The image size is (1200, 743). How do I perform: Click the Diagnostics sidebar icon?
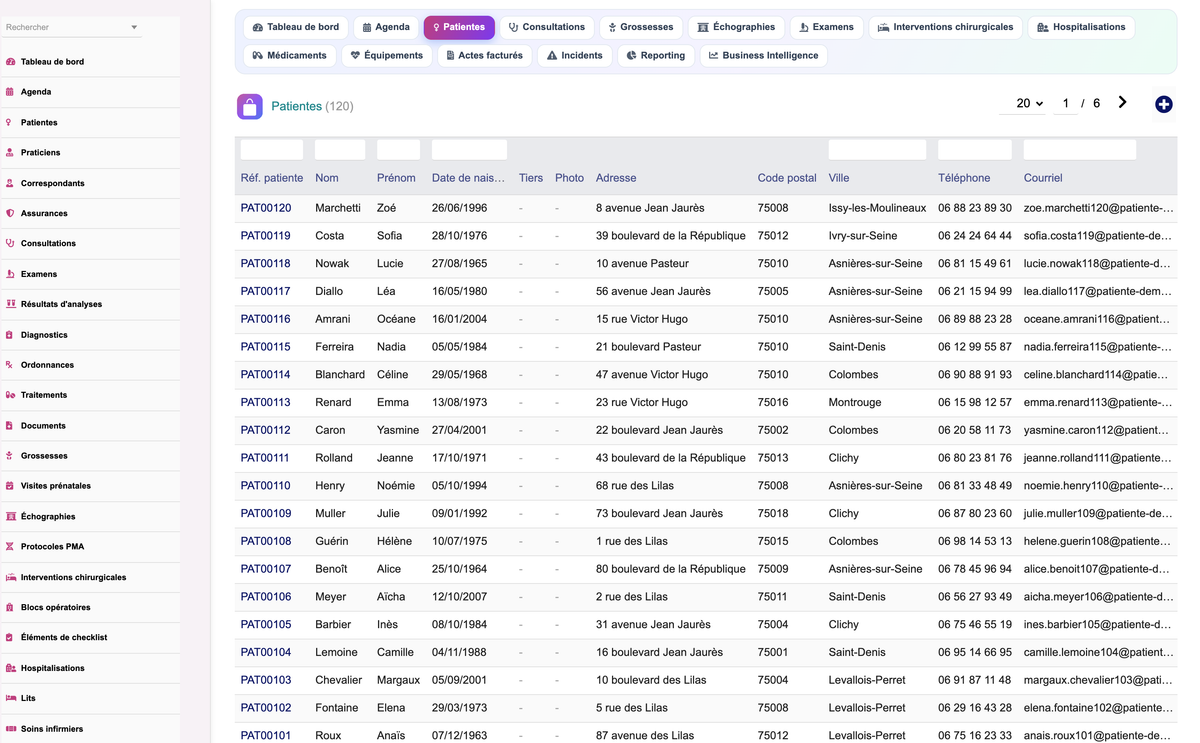click(10, 335)
